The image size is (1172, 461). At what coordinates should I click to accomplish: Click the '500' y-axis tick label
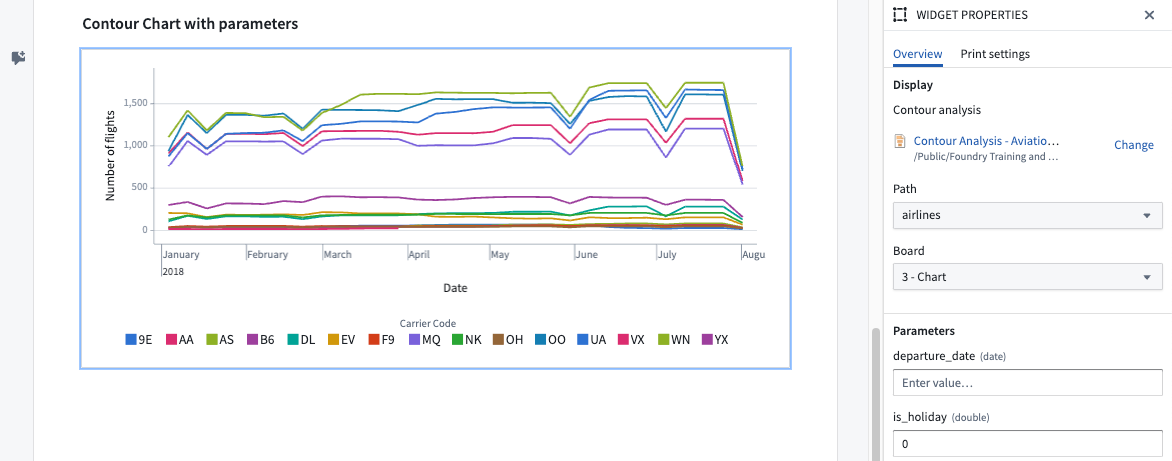141,187
